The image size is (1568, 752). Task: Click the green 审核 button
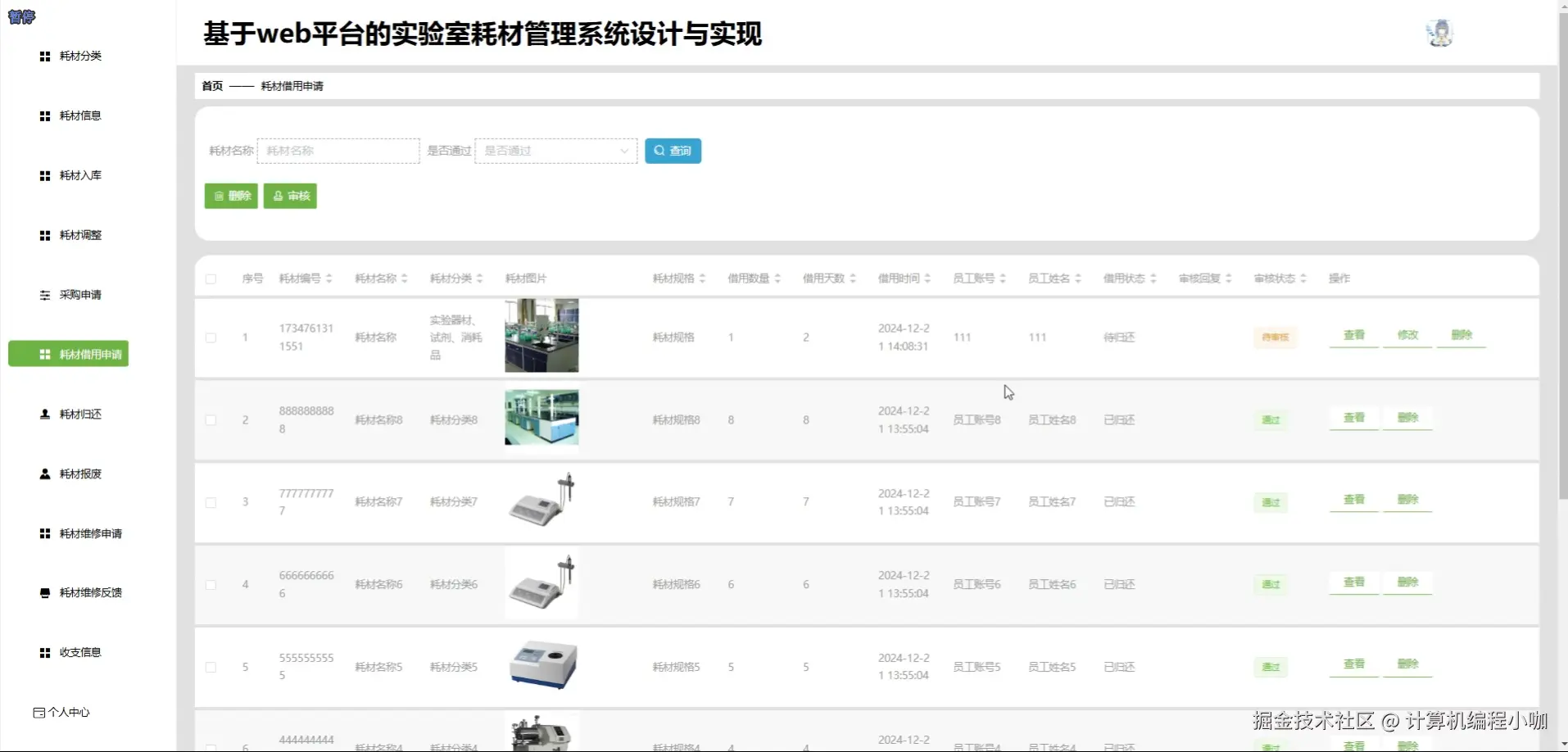click(x=290, y=196)
